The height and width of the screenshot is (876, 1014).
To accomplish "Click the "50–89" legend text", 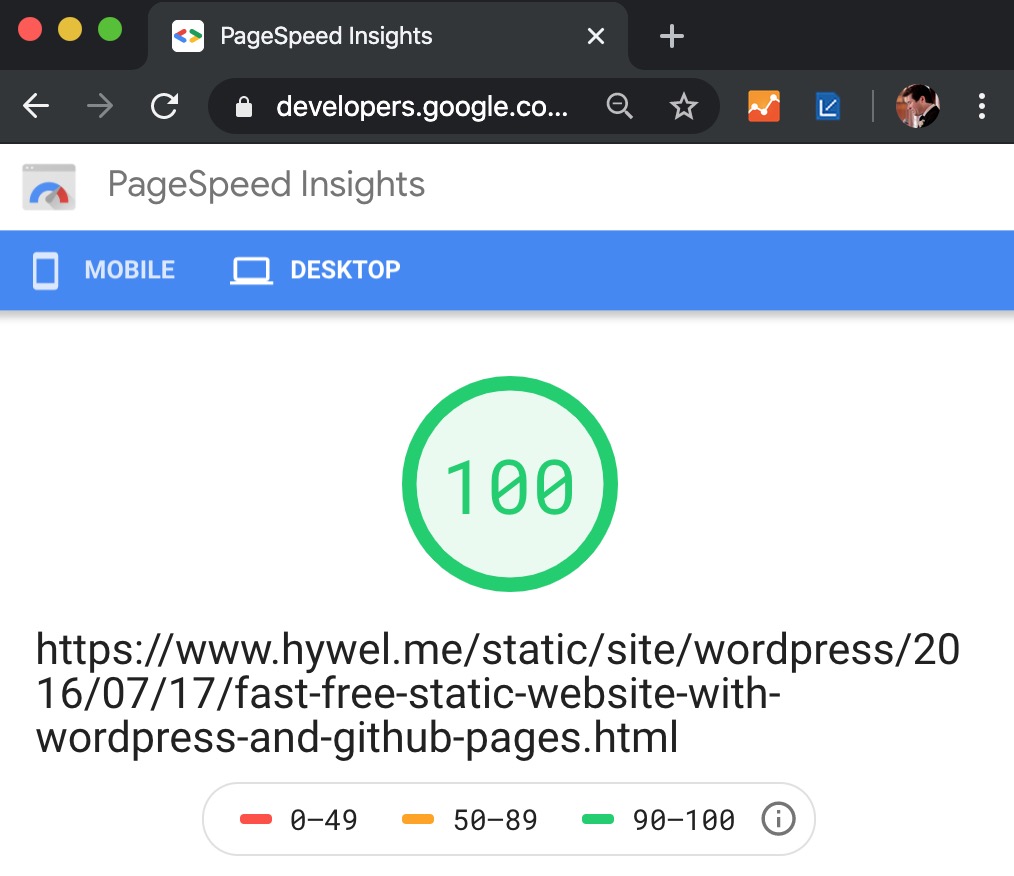I will point(495,820).
